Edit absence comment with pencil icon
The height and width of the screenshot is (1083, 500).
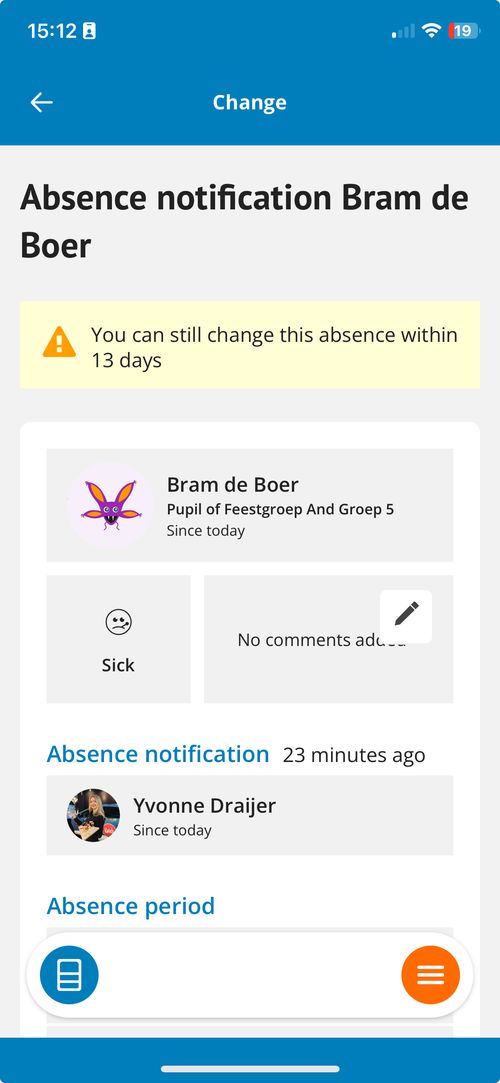(406, 616)
